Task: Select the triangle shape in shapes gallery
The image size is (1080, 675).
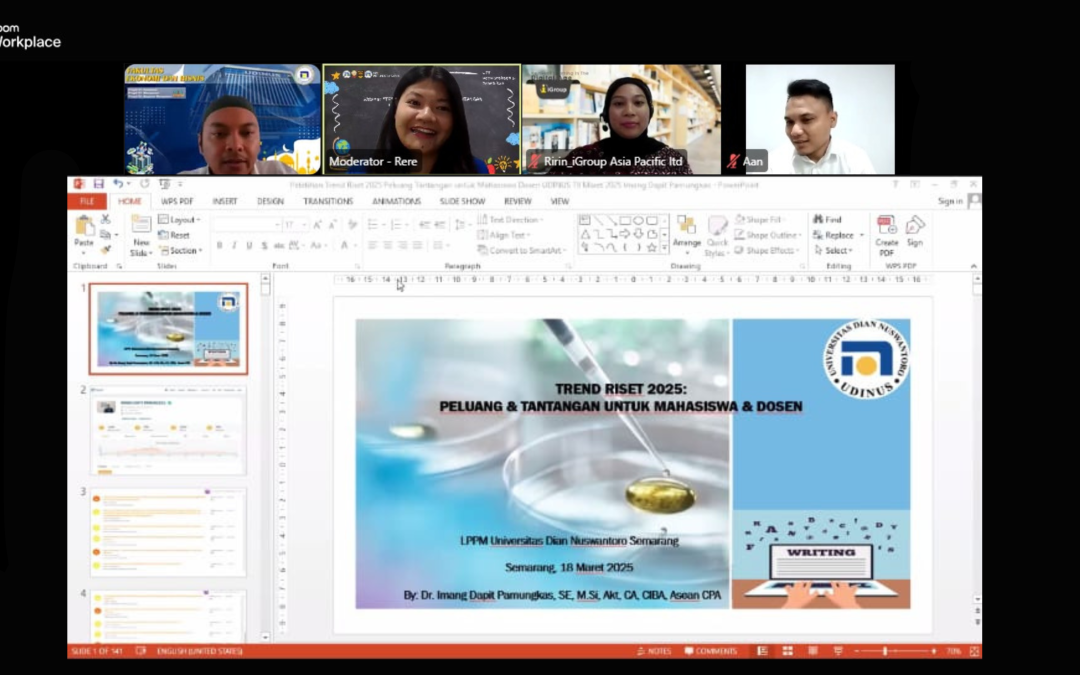Action: click(585, 233)
